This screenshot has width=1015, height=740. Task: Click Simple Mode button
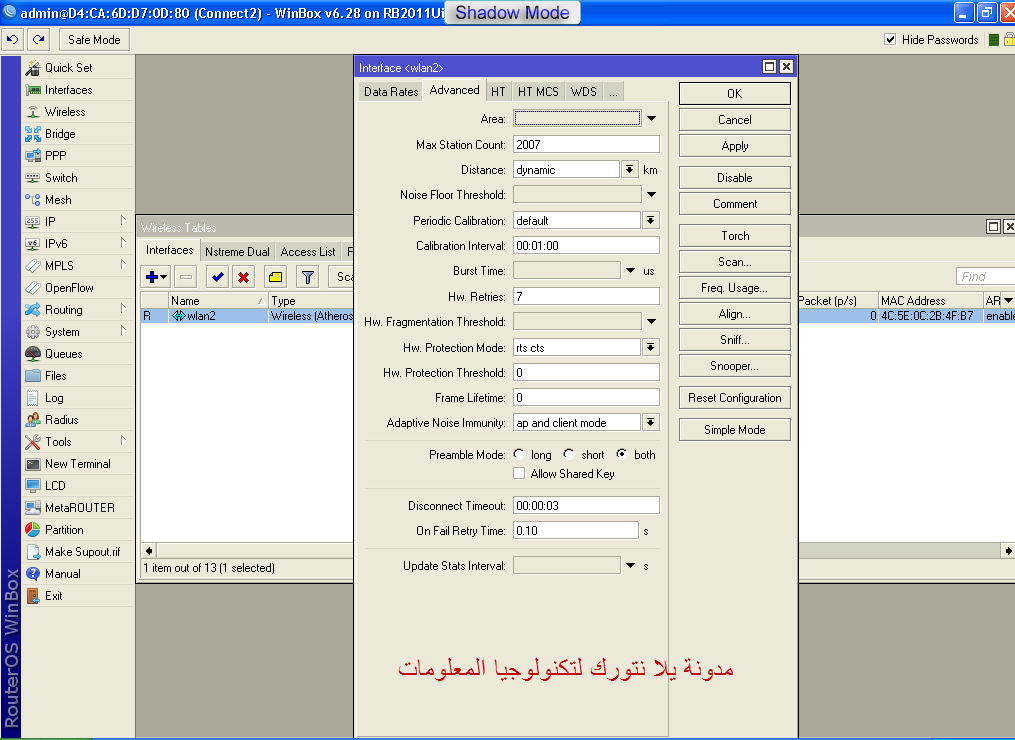pos(735,430)
